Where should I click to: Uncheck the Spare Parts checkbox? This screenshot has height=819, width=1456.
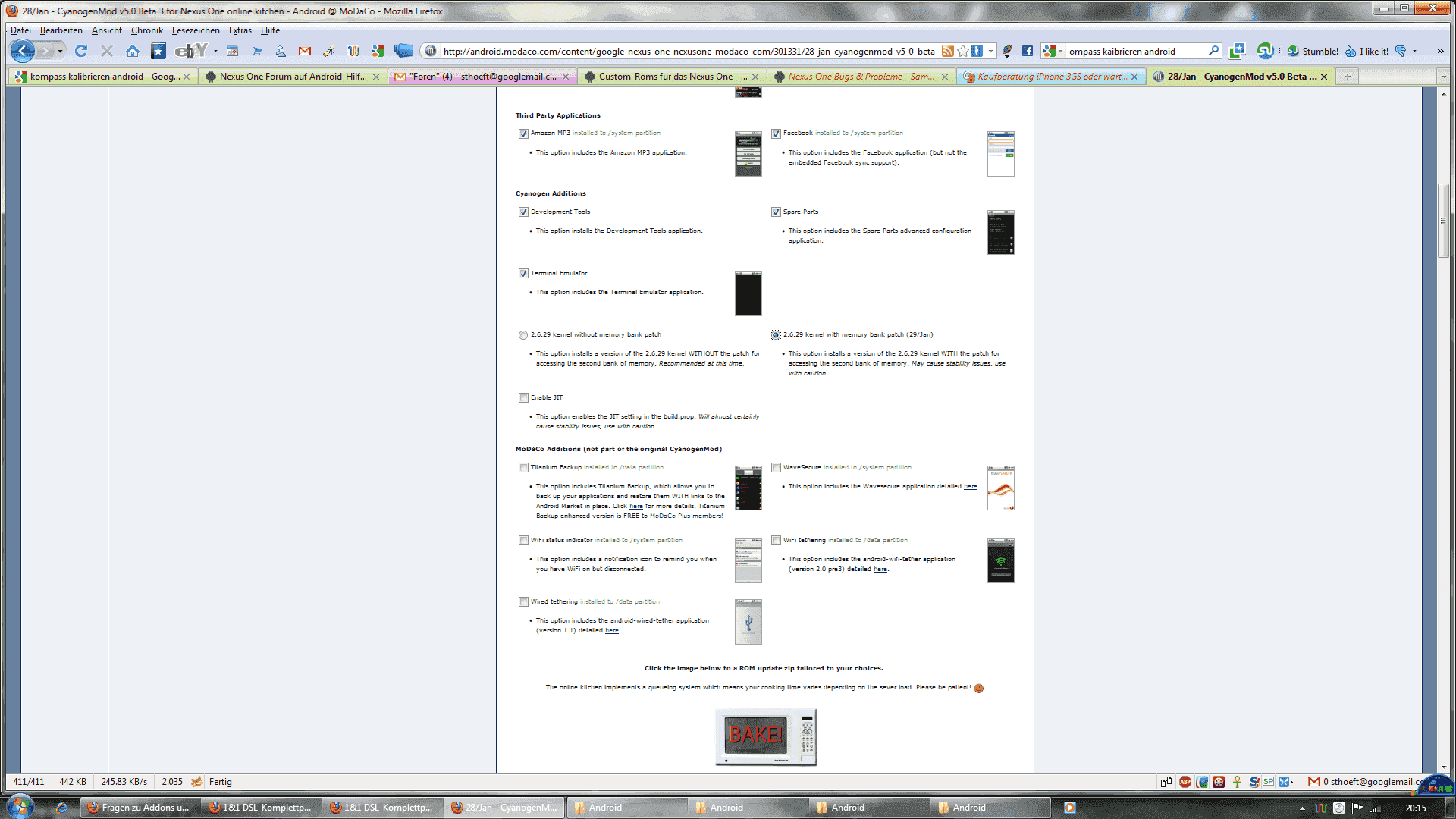click(776, 212)
